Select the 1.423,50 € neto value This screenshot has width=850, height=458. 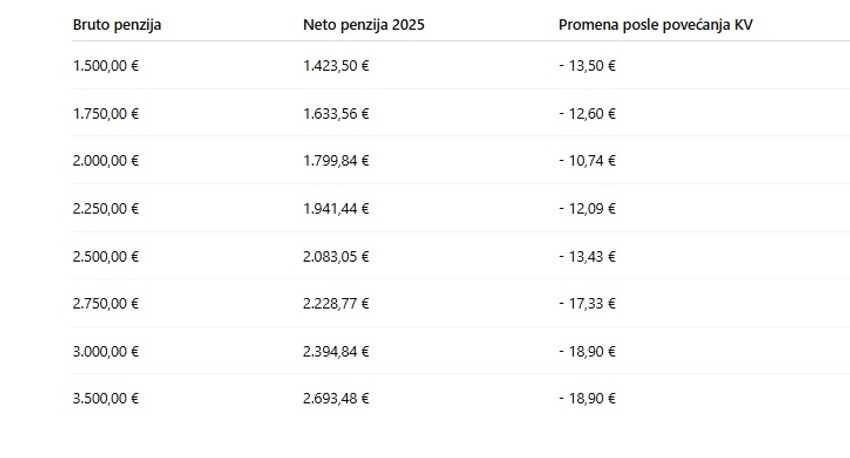click(x=336, y=66)
